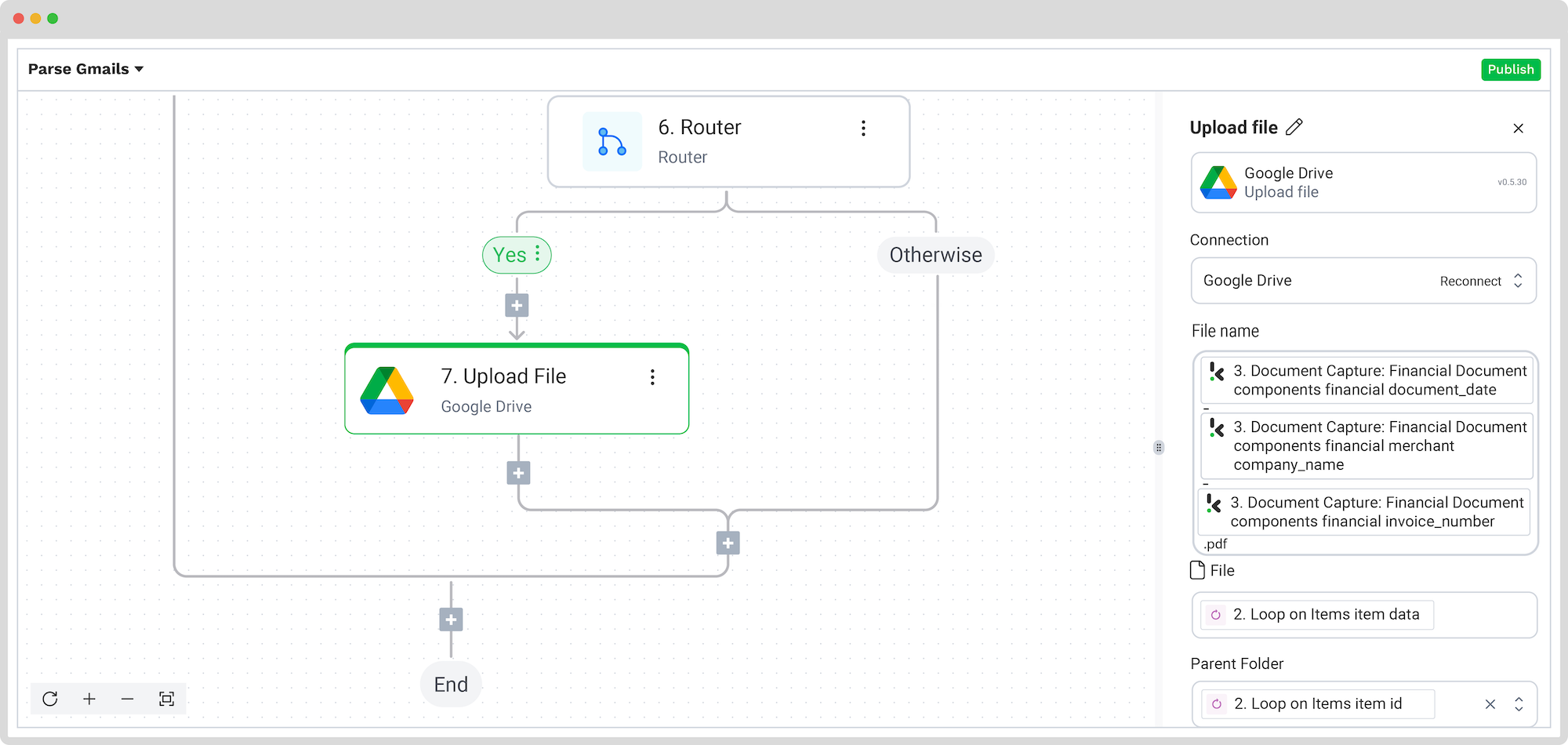This screenshot has width=1568, height=745.
Task: Click the green Publish button
Action: [x=1510, y=69]
